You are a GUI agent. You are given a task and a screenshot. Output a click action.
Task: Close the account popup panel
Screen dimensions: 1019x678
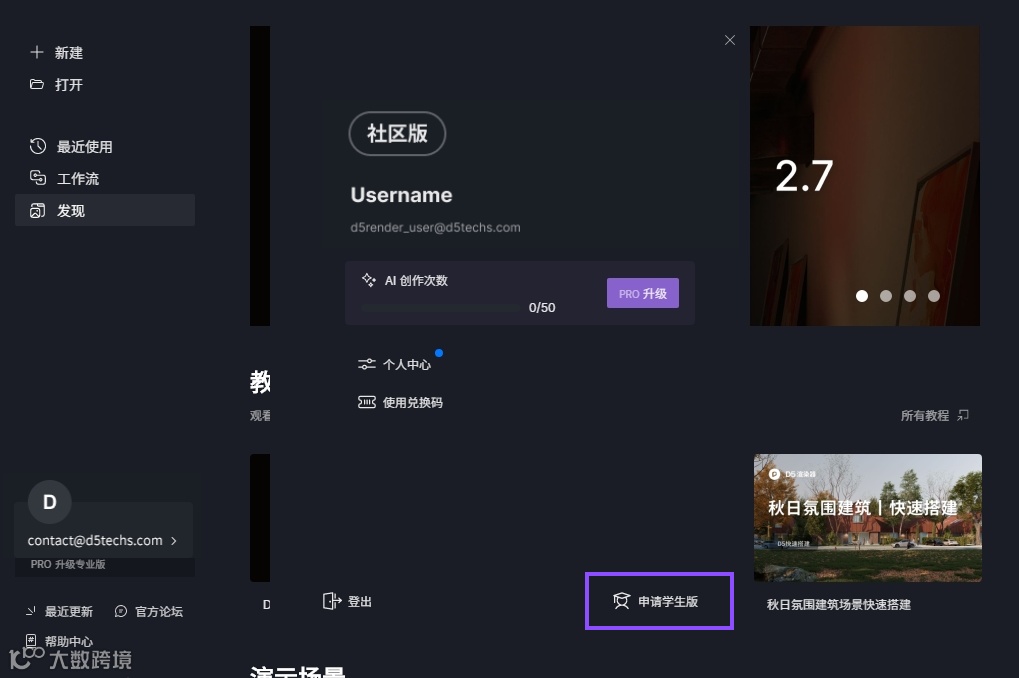730,40
